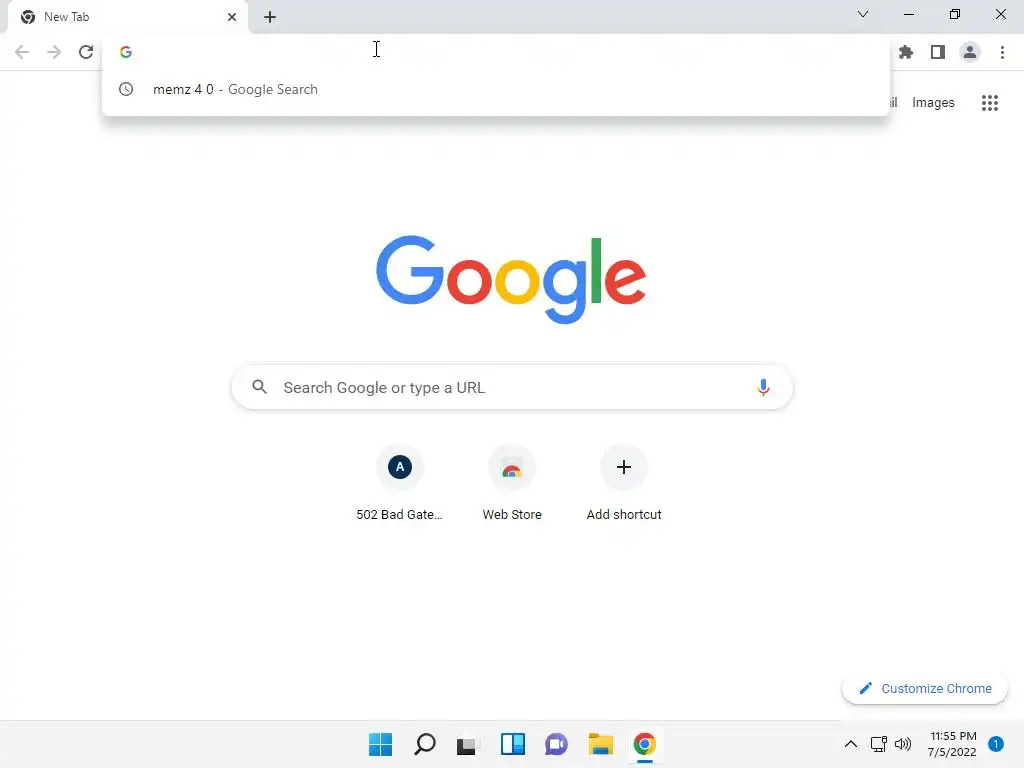Open the 502 Bad Gate... shortcut tile
This screenshot has width=1024, height=768.
click(x=400, y=483)
